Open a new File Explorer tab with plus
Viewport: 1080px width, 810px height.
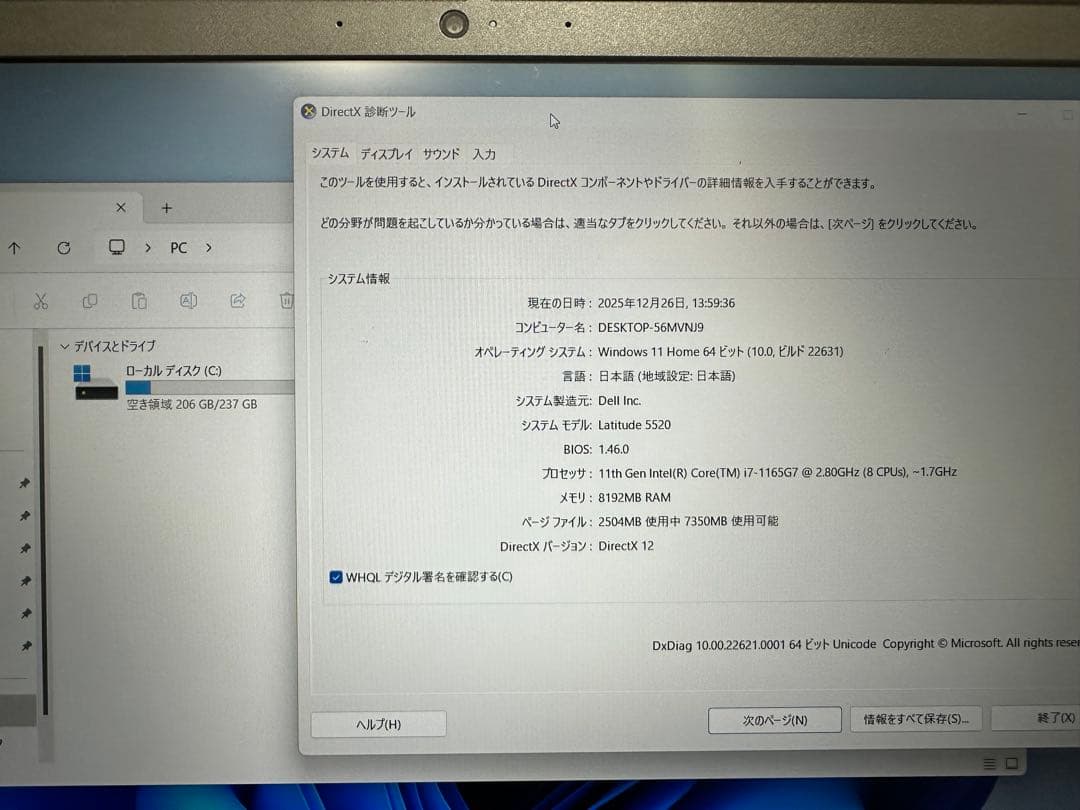tap(166, 207)
